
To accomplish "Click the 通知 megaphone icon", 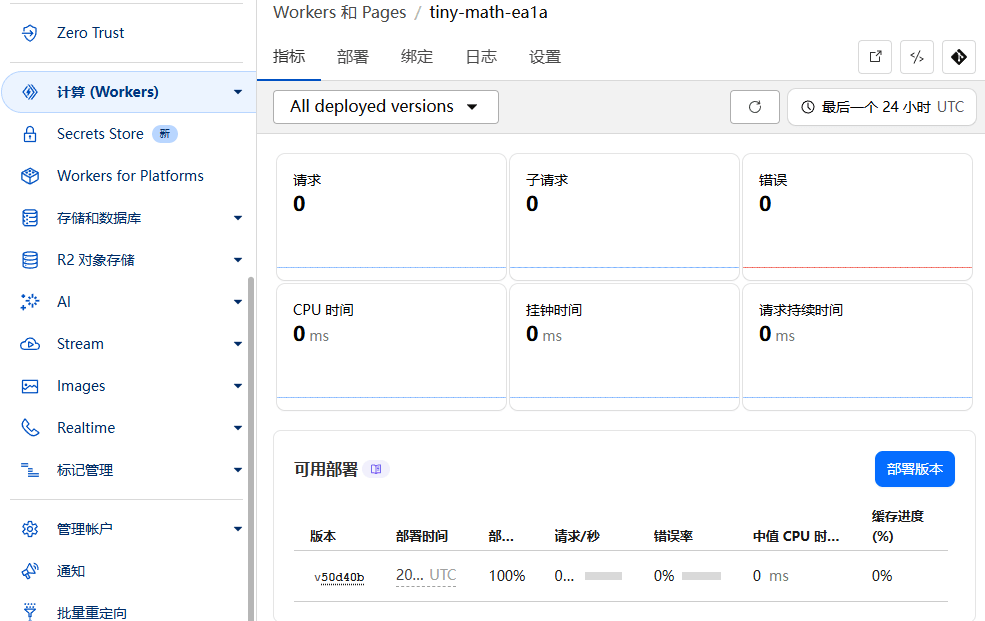I will click(x=30, y=571).
